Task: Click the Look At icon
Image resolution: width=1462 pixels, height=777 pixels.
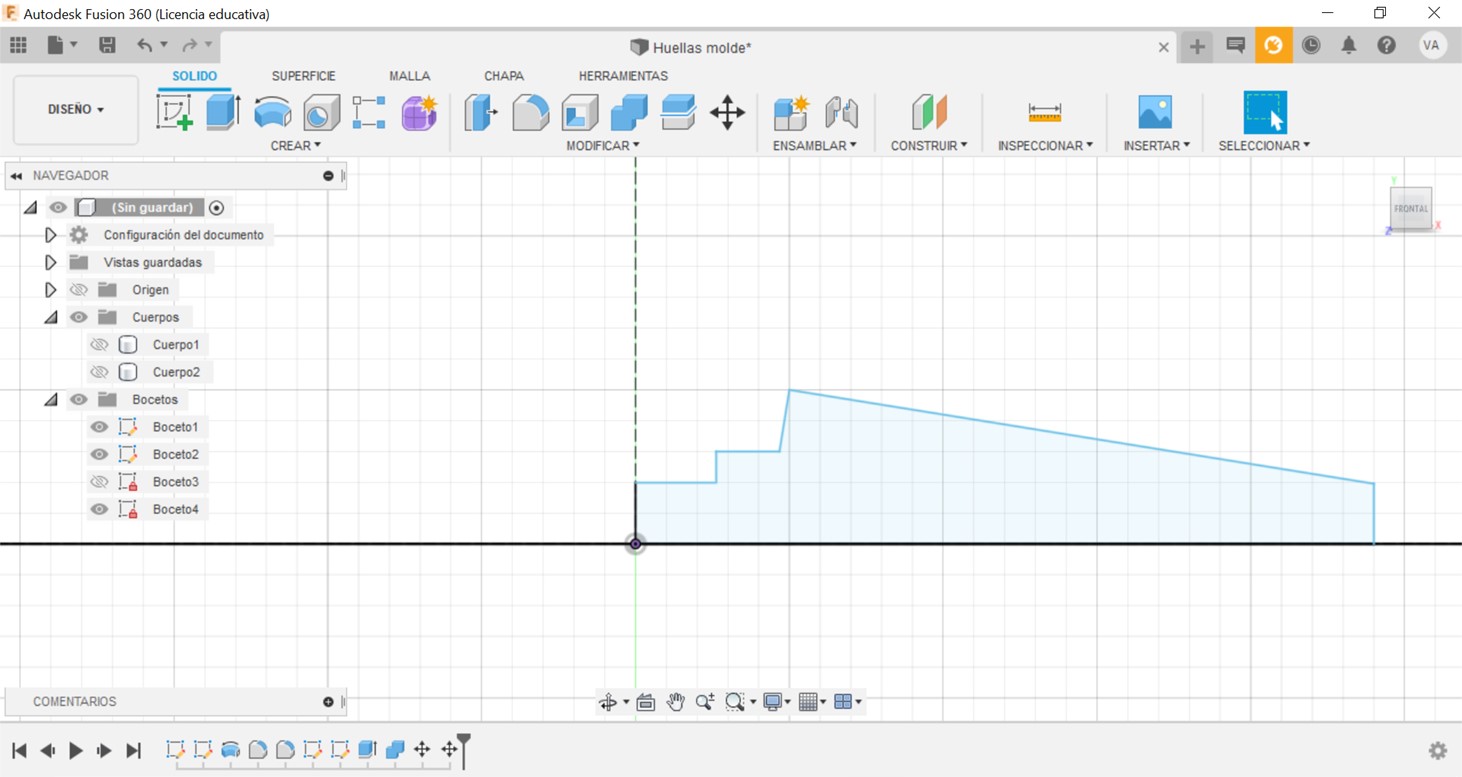Action: coord(645,702)
